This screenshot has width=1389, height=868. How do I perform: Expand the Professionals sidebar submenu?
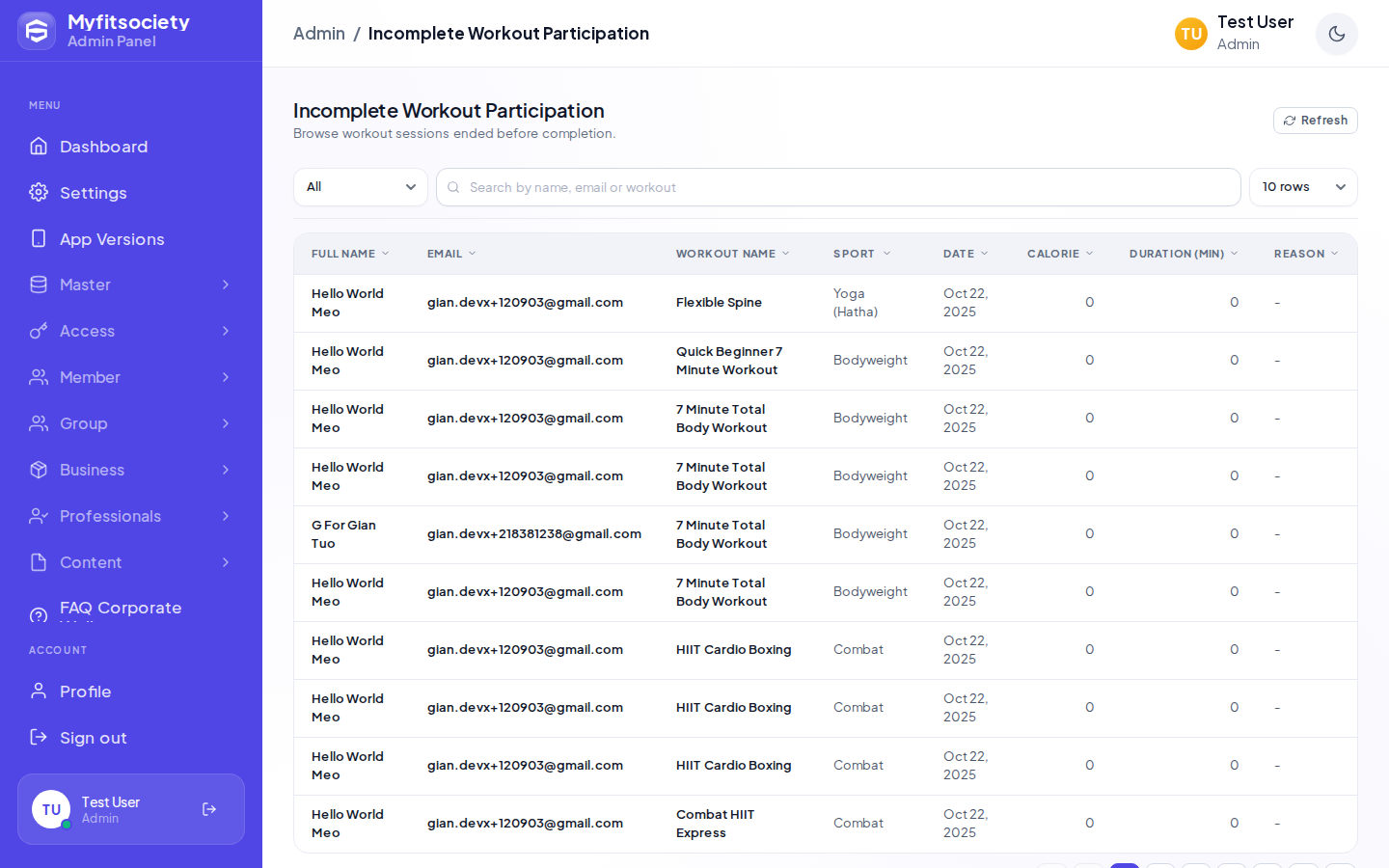pos(131,516)
